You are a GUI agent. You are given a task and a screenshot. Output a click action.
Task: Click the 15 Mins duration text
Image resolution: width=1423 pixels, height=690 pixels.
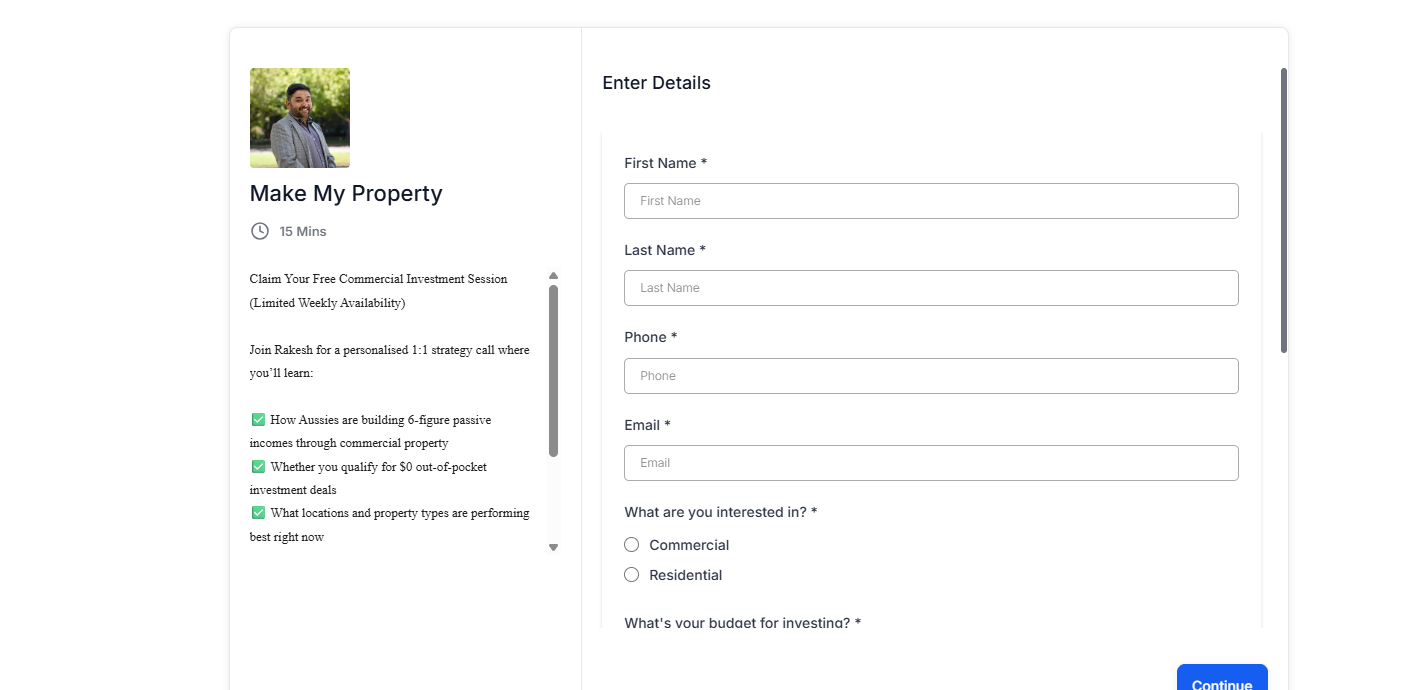pyautogui.click(x=303, y=232)
